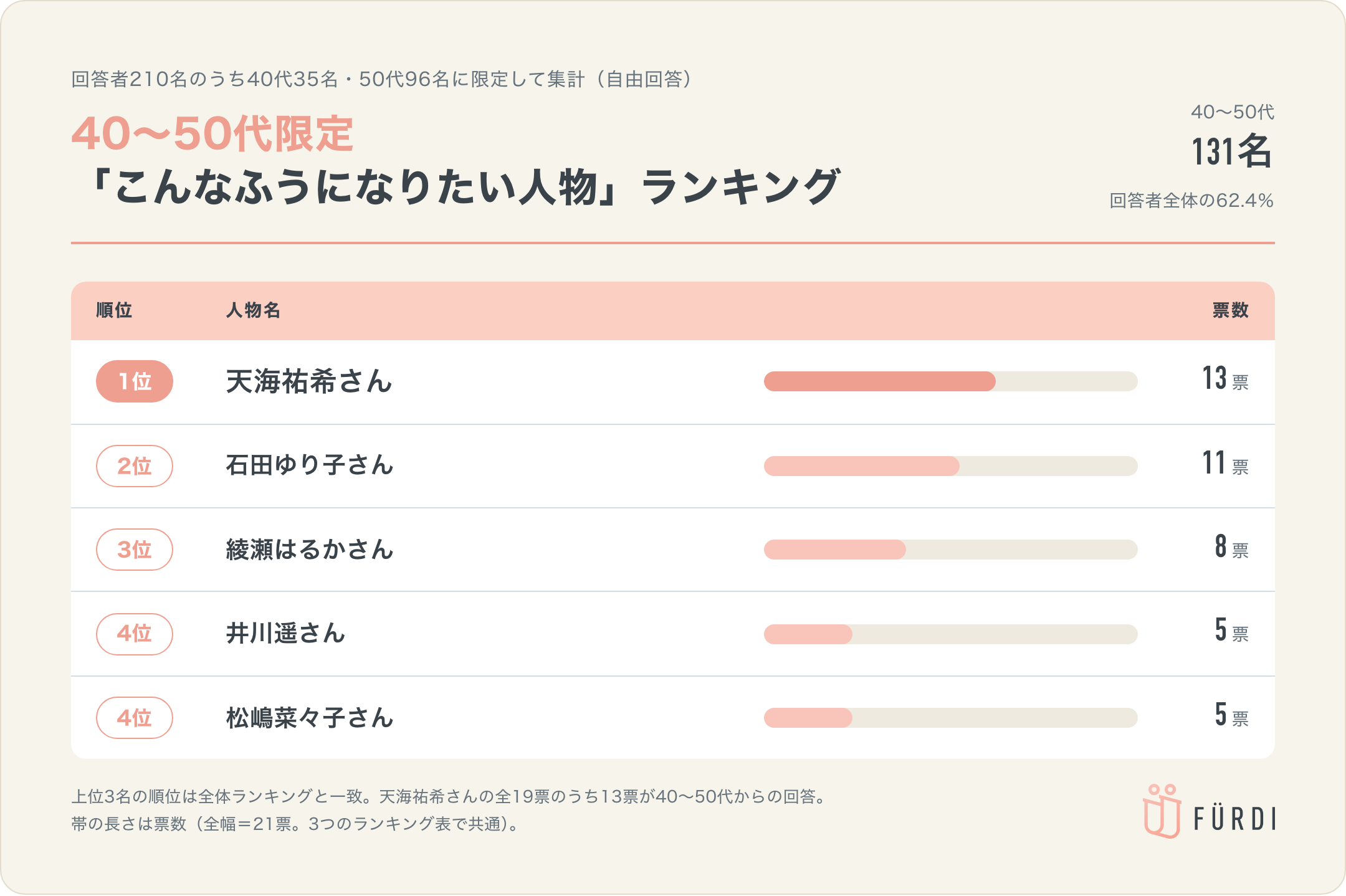
Task: Click the name 井川遥さん
Action: 285,634
